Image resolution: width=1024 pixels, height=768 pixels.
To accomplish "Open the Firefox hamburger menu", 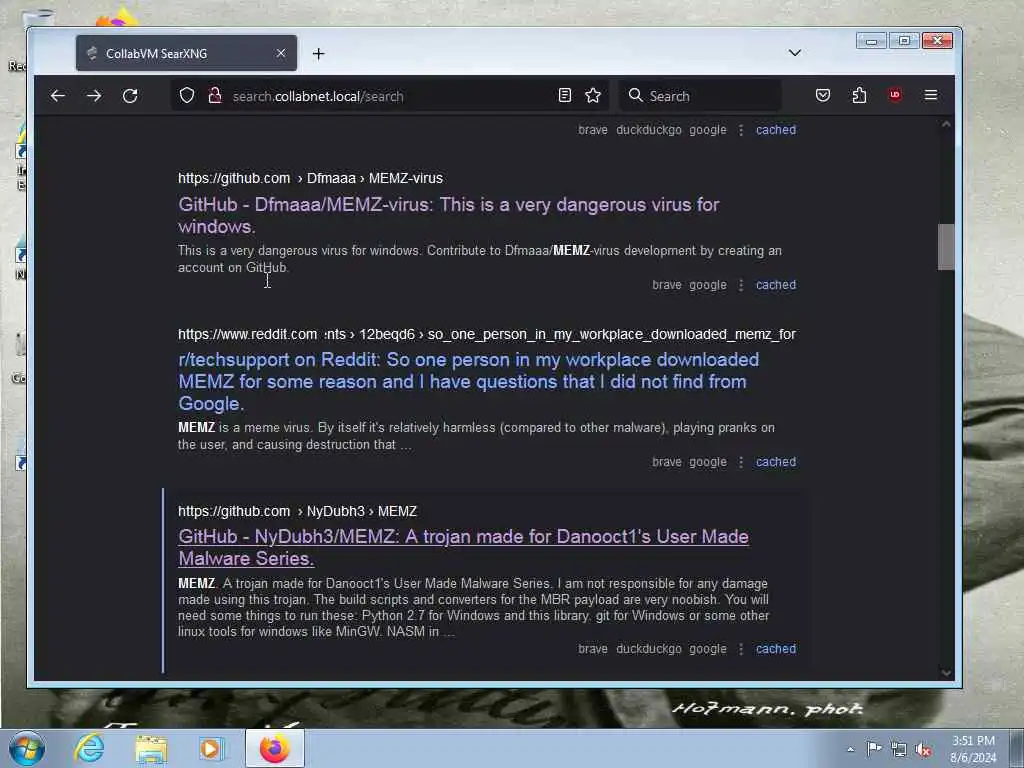I will (931, 95).
